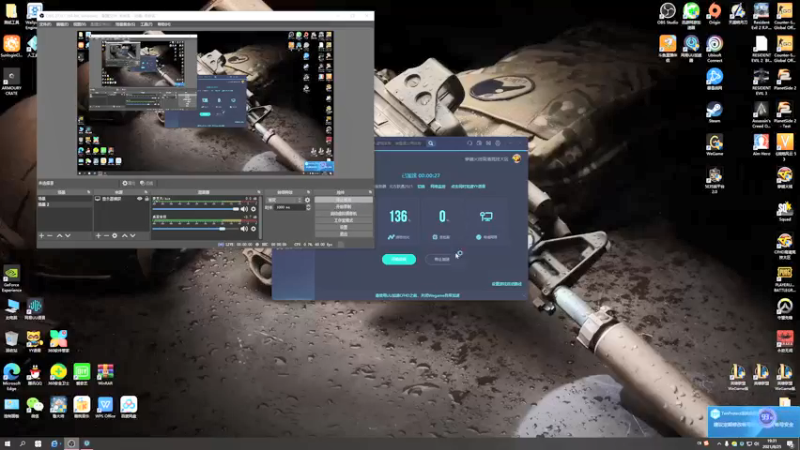
Task: Open gear settings of first mixer channel
Action: coord(254,209)
